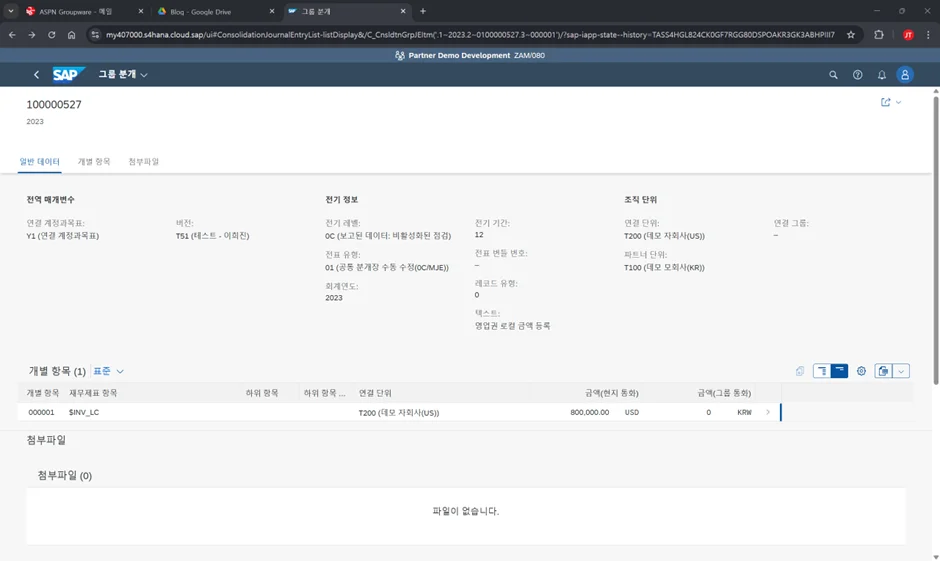Open table settings gear icon
Screen dimensions: 940x561
tap(861, 371)
